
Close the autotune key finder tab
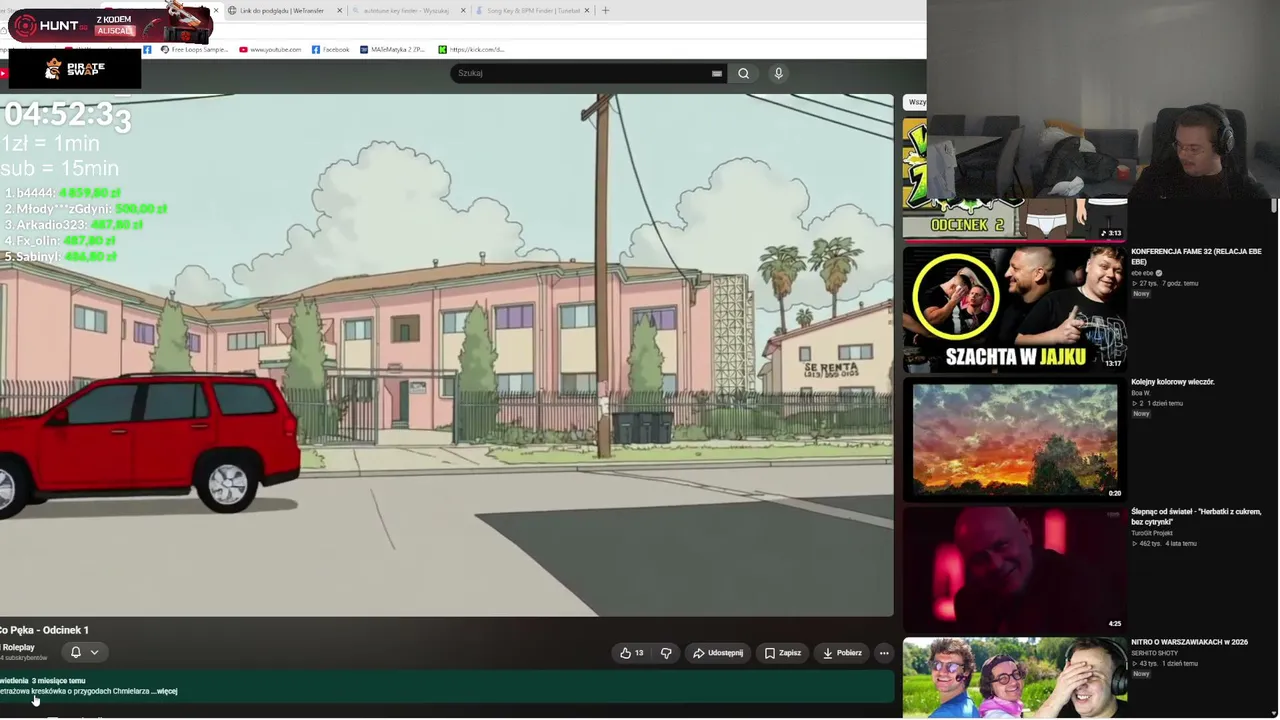463,11
